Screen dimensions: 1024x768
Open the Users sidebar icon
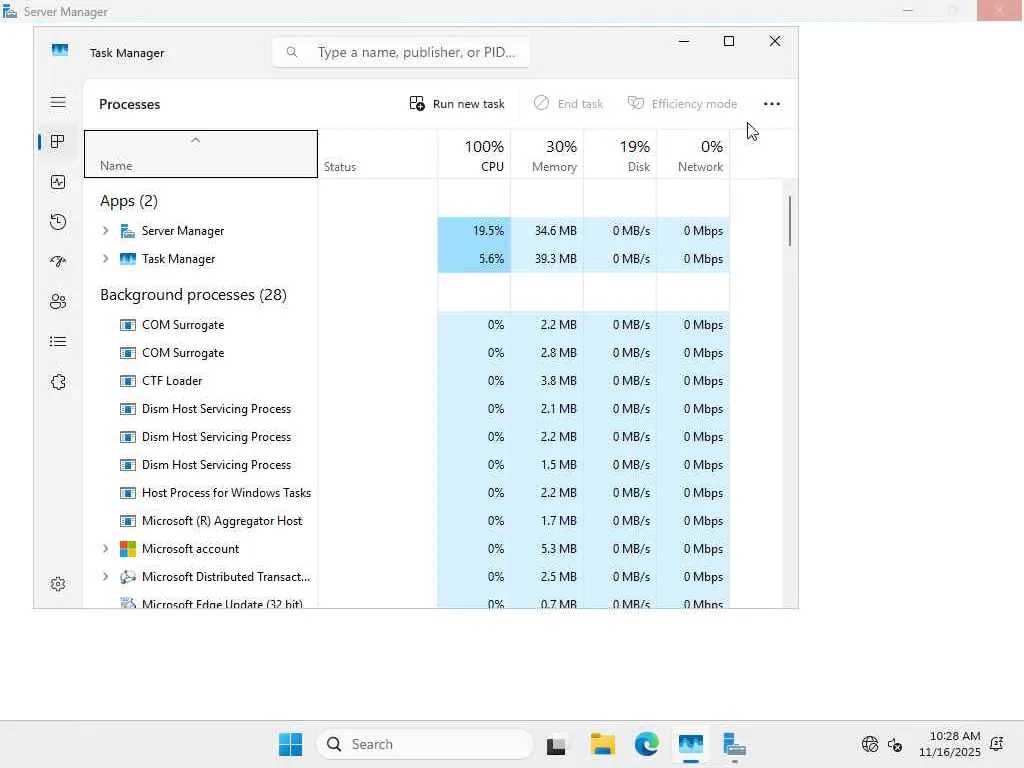tap(58, 302)
